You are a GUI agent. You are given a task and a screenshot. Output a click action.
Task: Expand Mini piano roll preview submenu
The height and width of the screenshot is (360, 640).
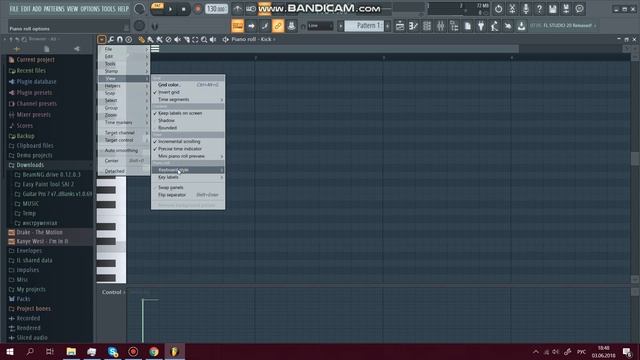point(188,156)
